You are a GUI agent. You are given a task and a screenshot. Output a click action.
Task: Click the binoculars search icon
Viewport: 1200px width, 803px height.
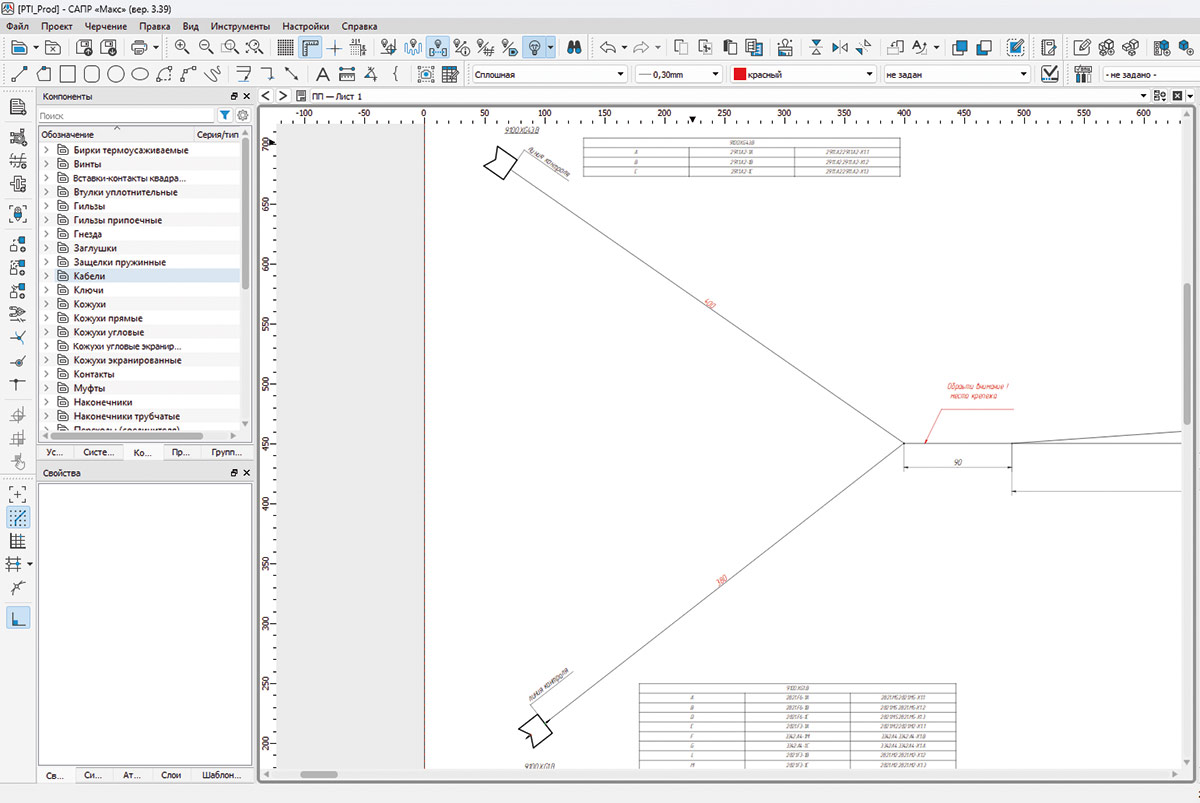pyautogui.click(x=575, y=47)
